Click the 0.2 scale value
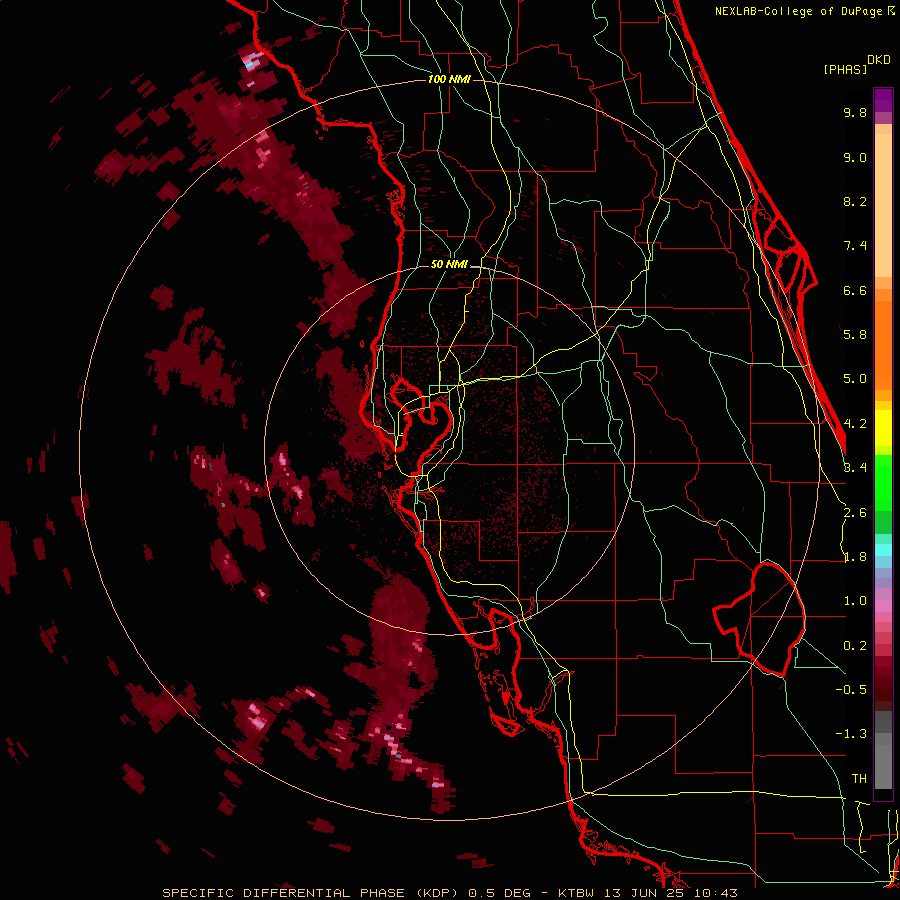The image size is (900, 900). 855,646
